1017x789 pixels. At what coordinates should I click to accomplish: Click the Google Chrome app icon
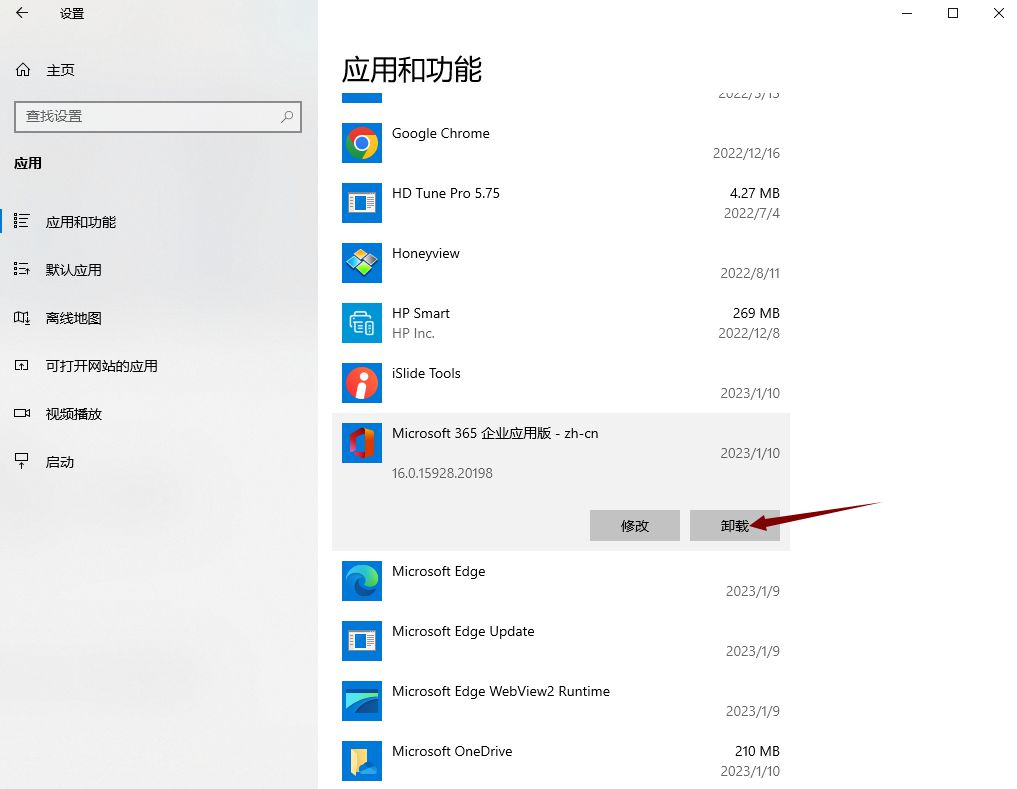click(x=362, y=143)
